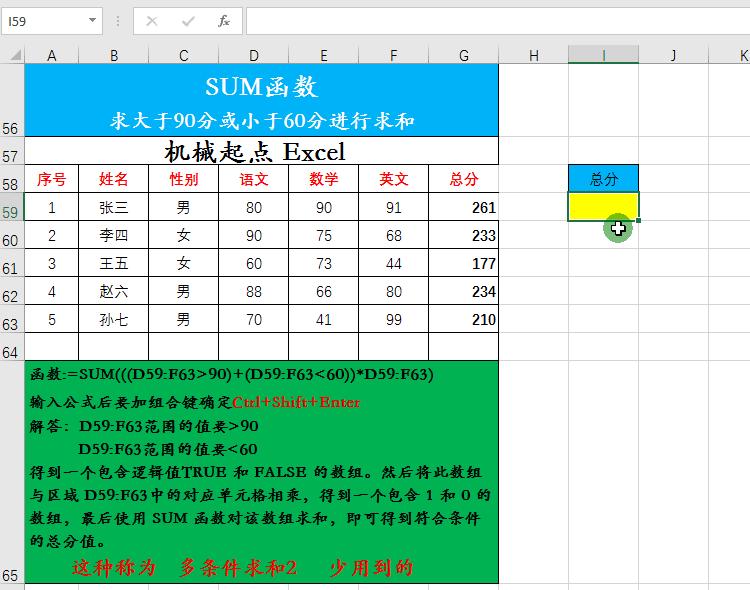This screenshot has width=750, height=590.
Task: Click 数学 score 75 for 李四
Action: point(324,235)
